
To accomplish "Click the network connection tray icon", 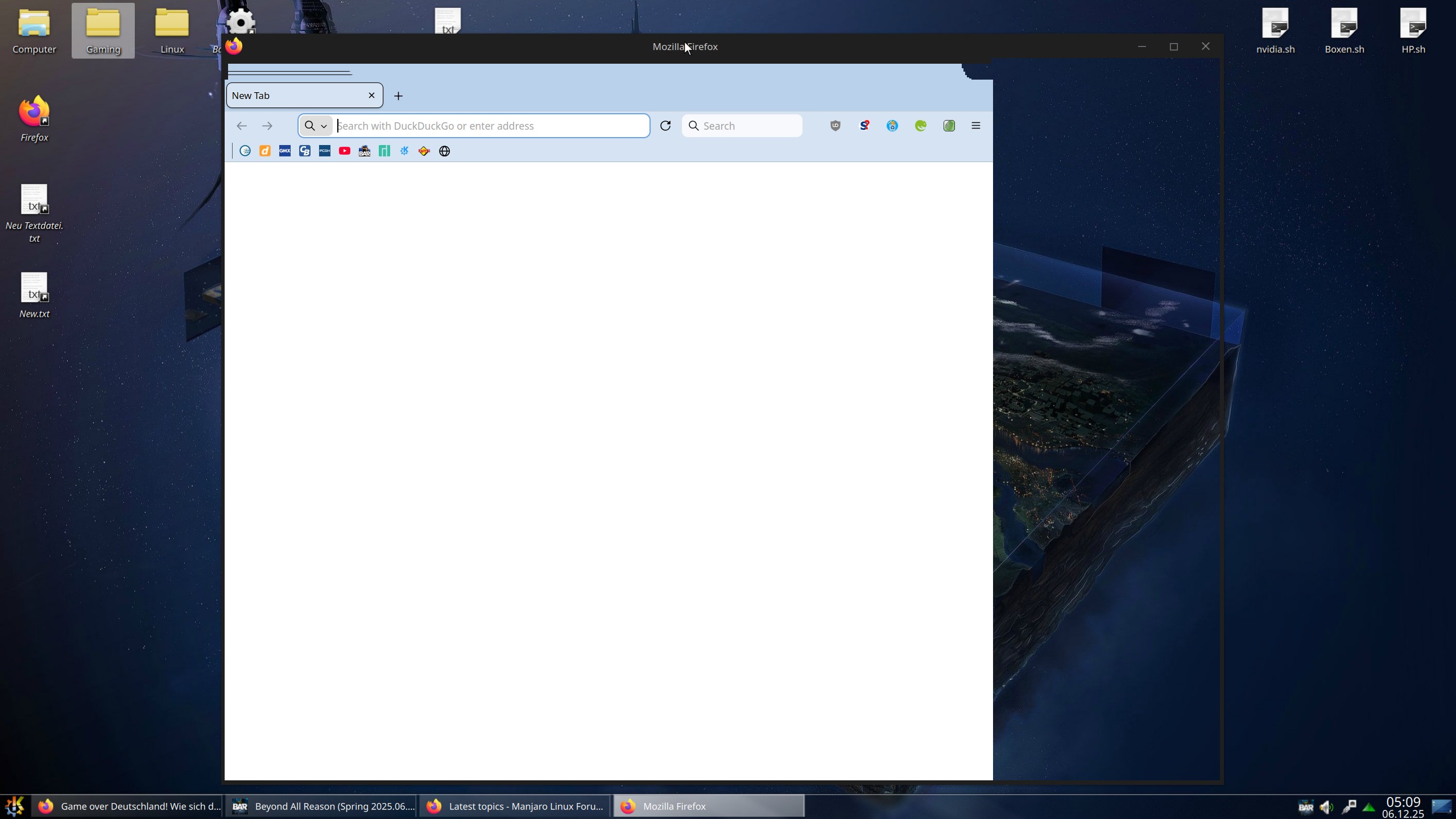I will pyautogui.click(x=1348, y=806).
